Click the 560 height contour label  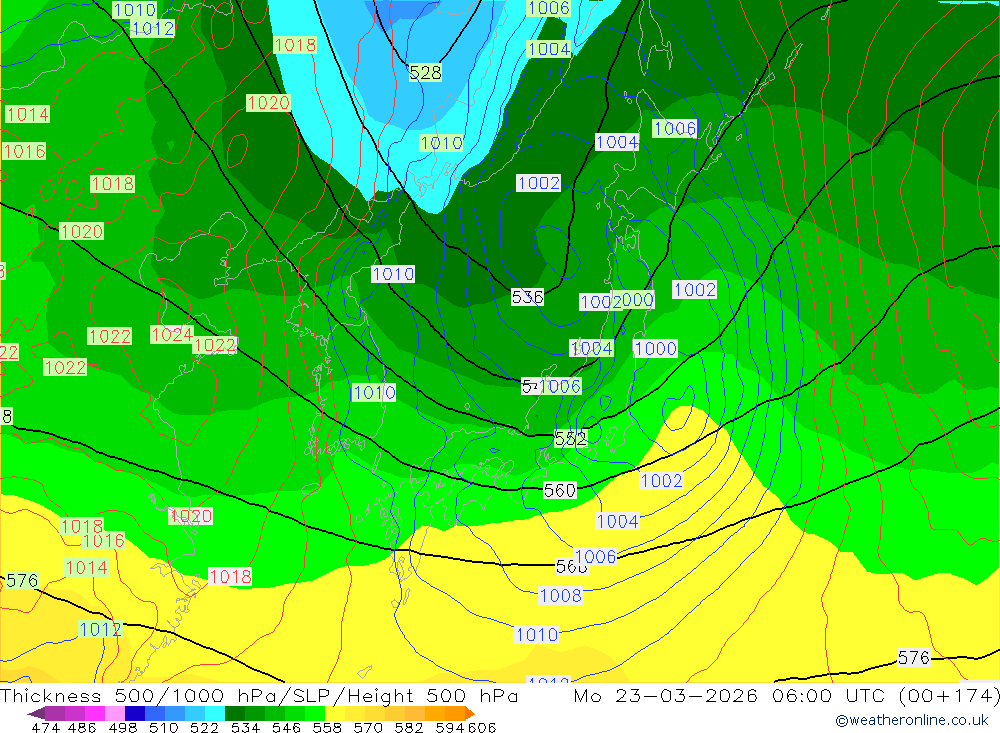(560, 490)
